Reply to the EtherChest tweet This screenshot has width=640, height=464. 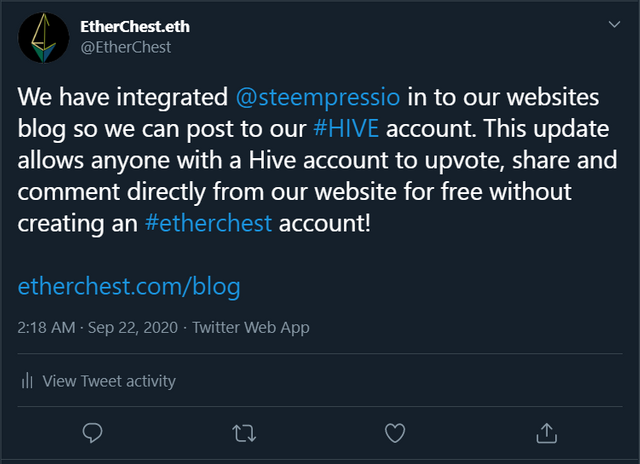93,432
